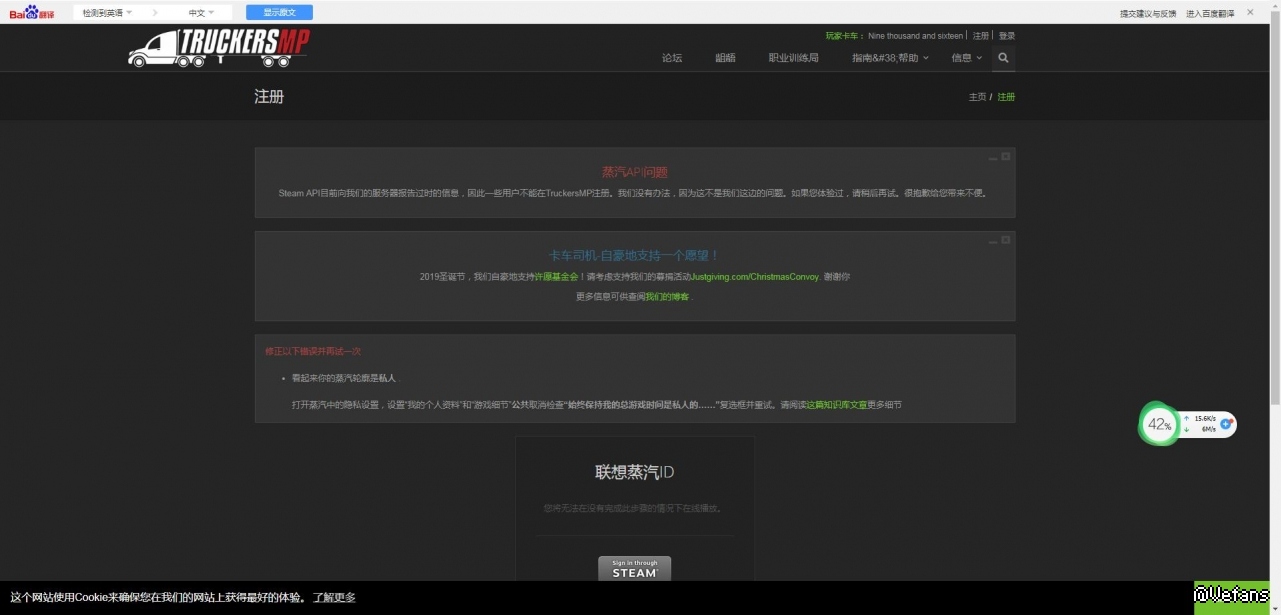Image resolution: width=1281 pixels, height=615 pixels.
Task: Expand the 指南&帮助 navigation menu
Action: (890, 58)
